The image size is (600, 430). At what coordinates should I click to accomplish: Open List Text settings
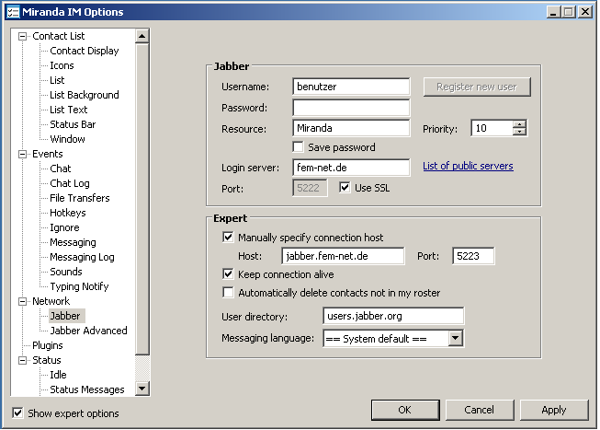pos(68,110)
